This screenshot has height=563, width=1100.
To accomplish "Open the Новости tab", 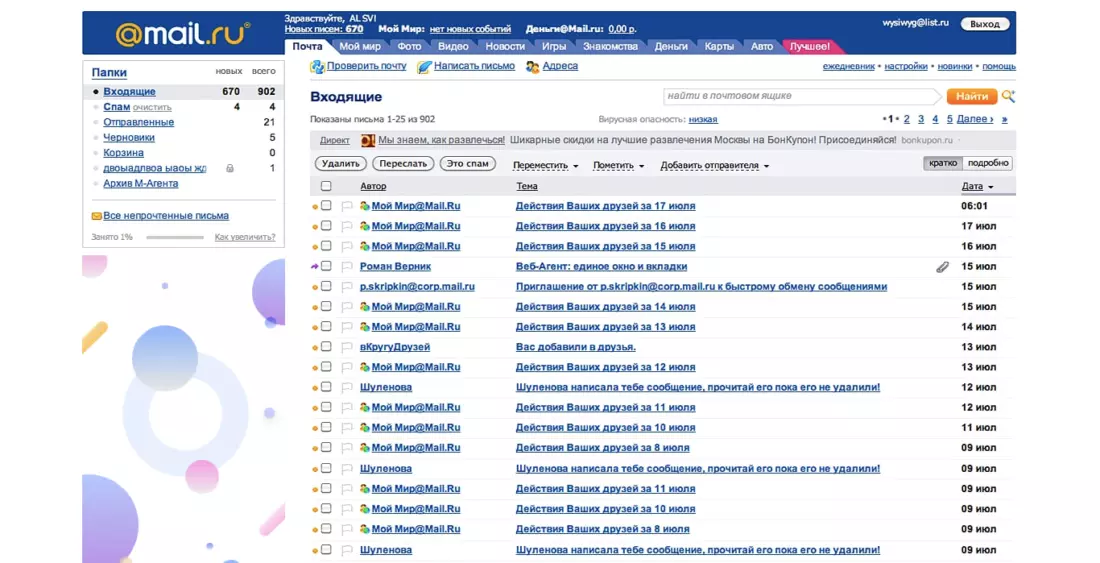I will (505, 46).
